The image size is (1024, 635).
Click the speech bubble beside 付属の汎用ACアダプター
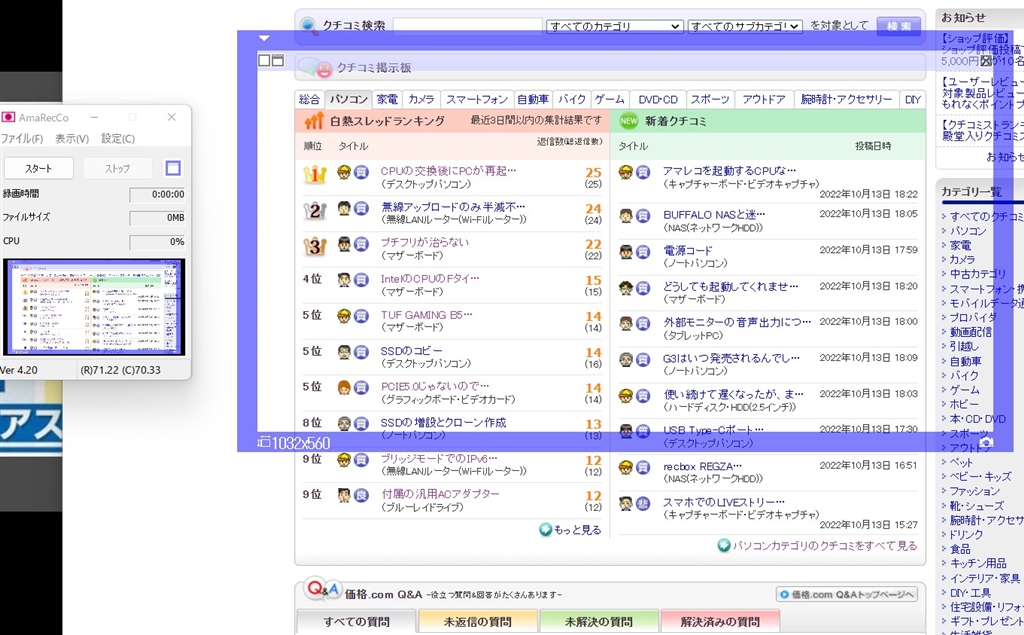click(362, 495)
